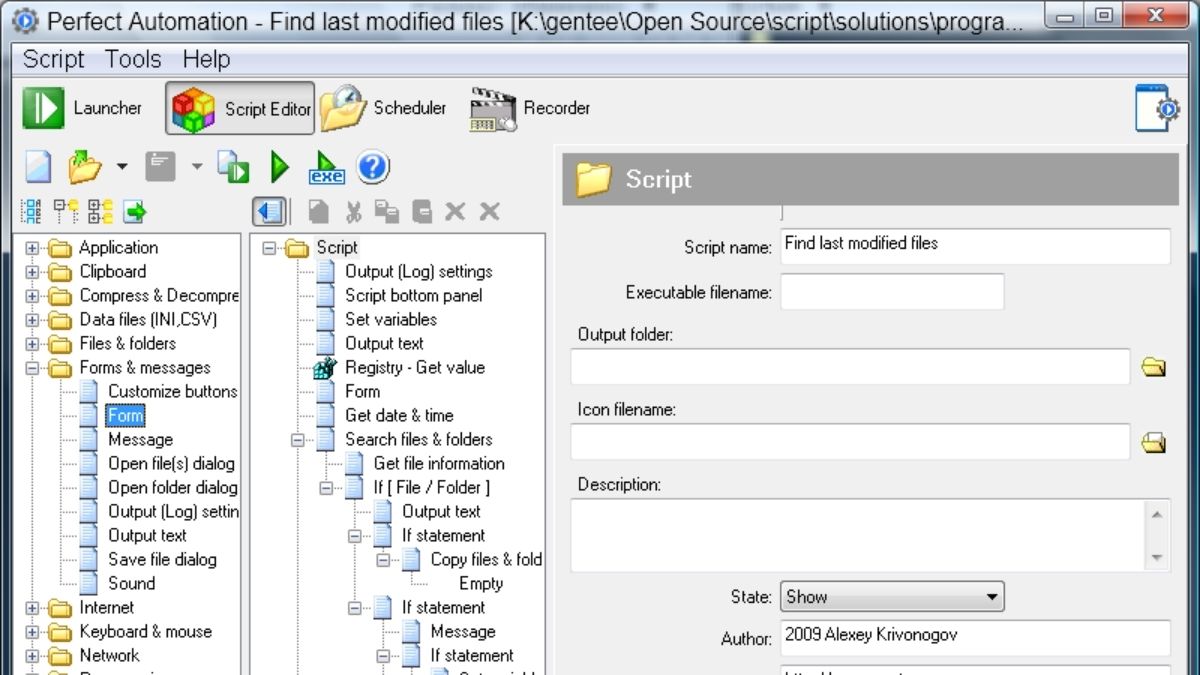The image size is (1200, 675).
Task: Open the Help menu
Action: [206, 59]
